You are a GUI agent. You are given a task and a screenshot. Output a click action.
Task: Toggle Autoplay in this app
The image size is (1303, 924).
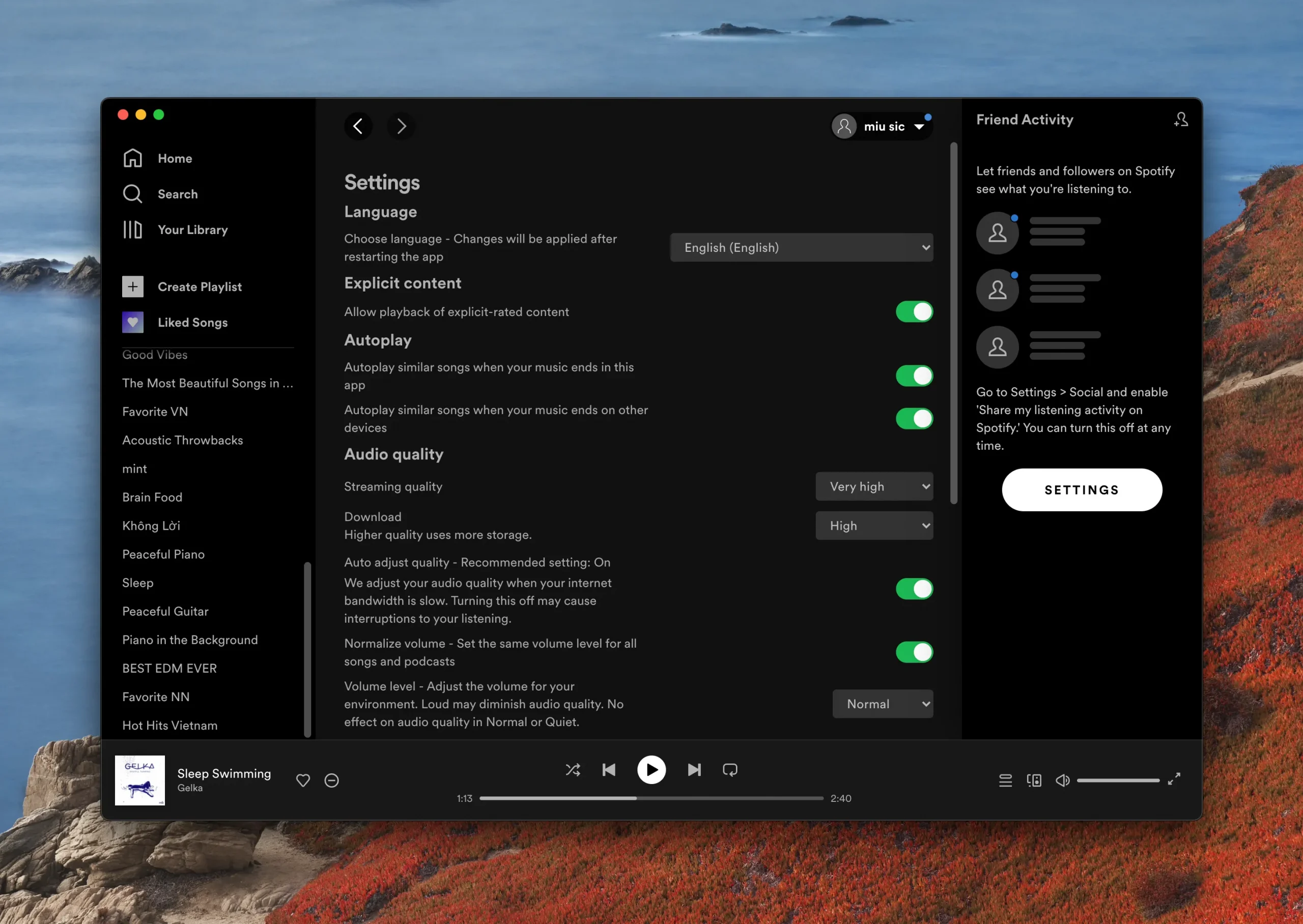click(x=914, y=376)
